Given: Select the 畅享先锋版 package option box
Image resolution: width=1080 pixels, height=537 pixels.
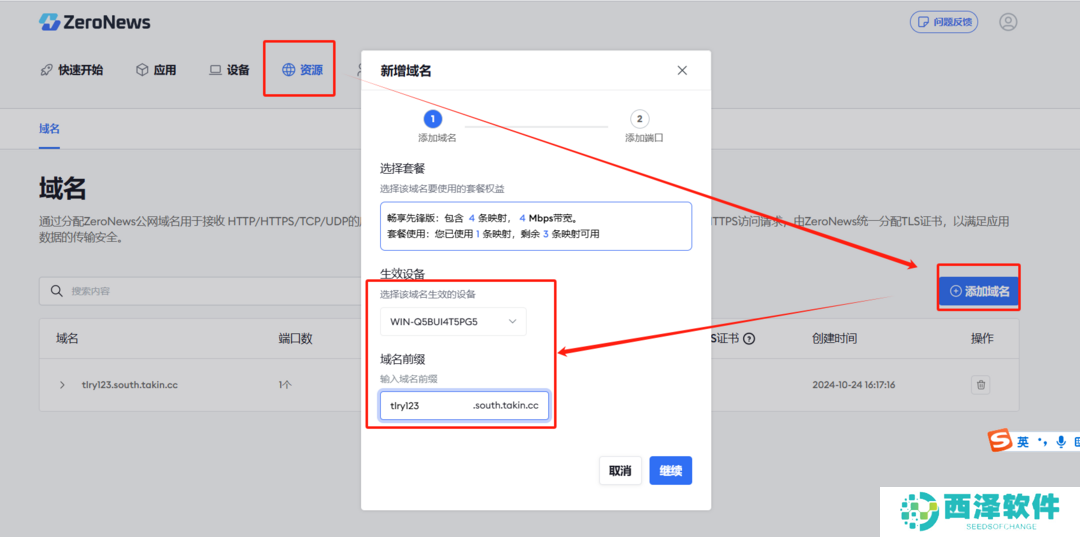Looking at the screenshot, I should 535,226.
